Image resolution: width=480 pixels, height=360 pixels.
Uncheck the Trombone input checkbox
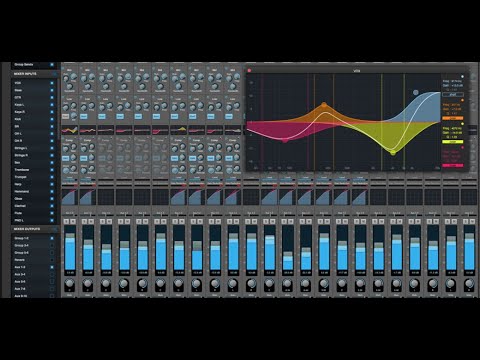(52, 170)
